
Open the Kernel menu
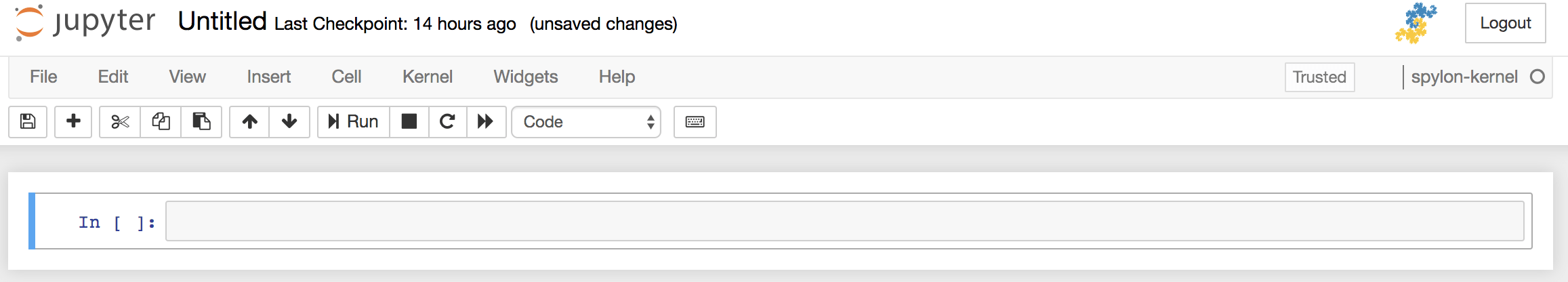pyautogui.click(x=428, y=77)
